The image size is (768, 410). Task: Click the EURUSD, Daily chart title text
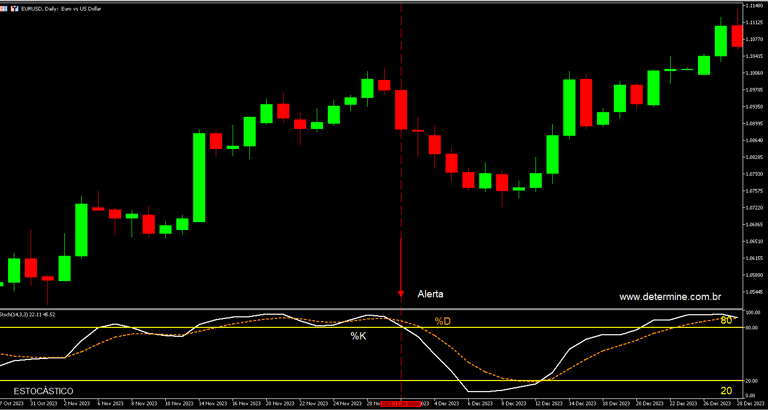(60, 9)
